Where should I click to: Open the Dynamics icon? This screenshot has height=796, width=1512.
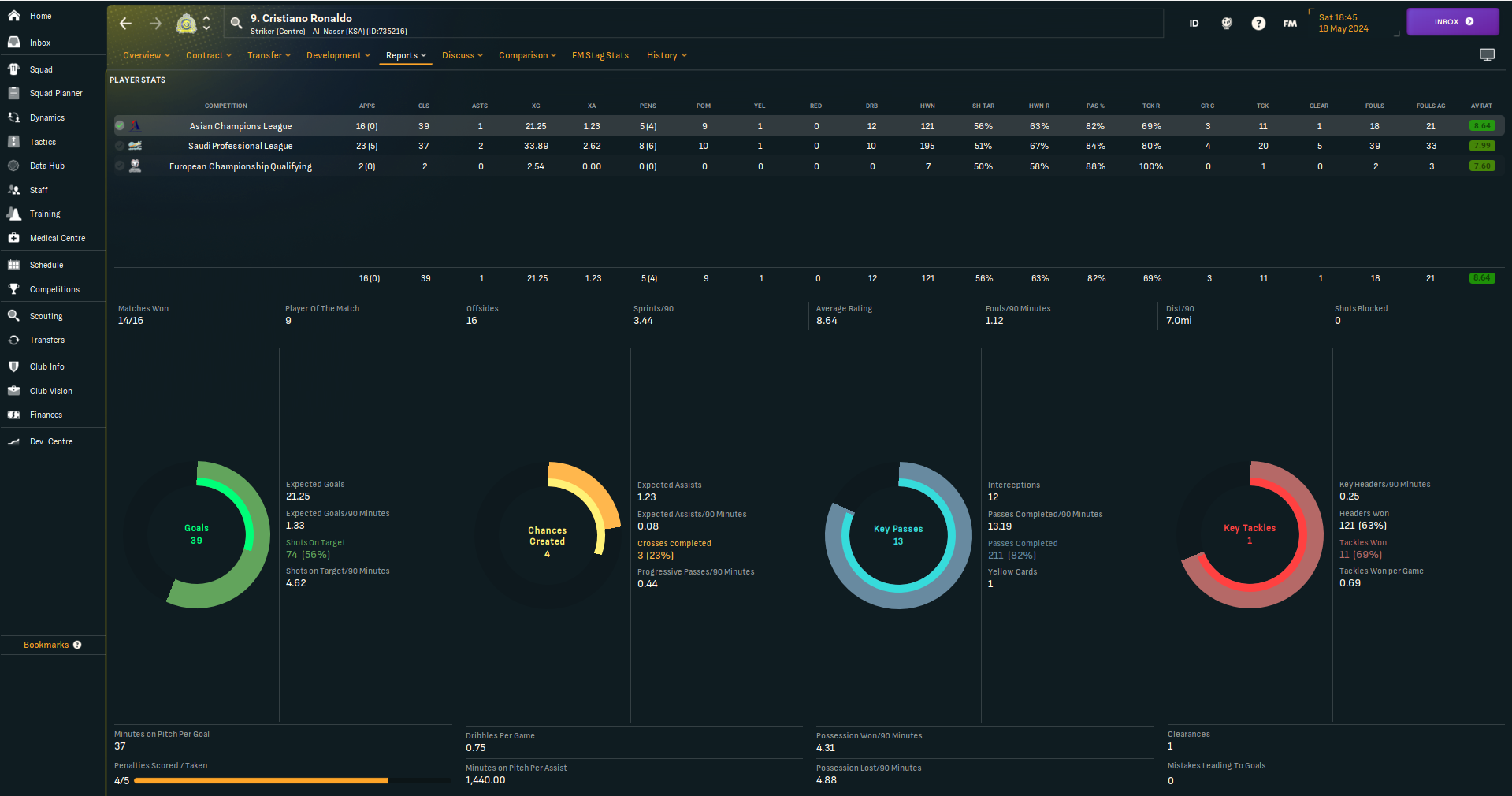pos(13,117)
